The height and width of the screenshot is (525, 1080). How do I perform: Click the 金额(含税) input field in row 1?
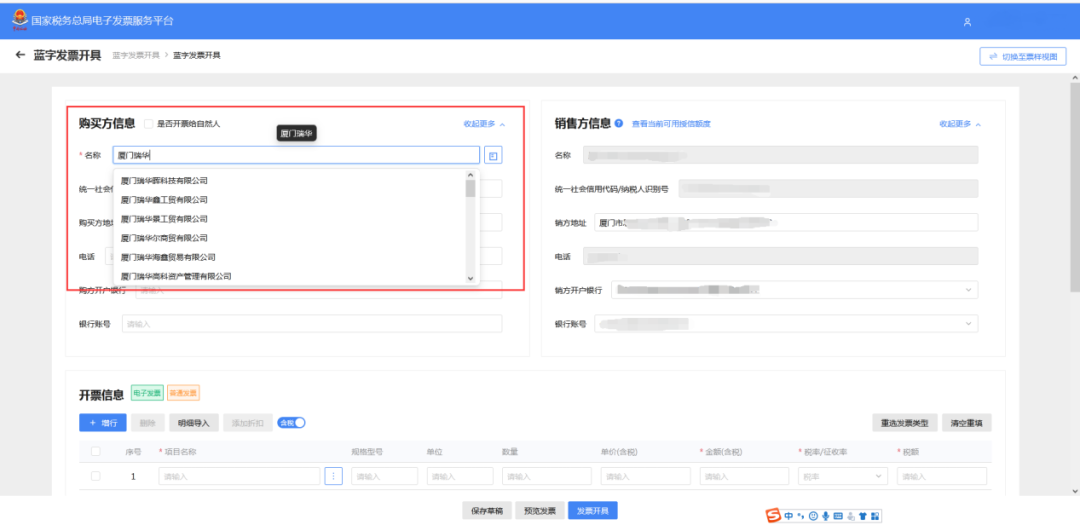(x=744, y=476)
